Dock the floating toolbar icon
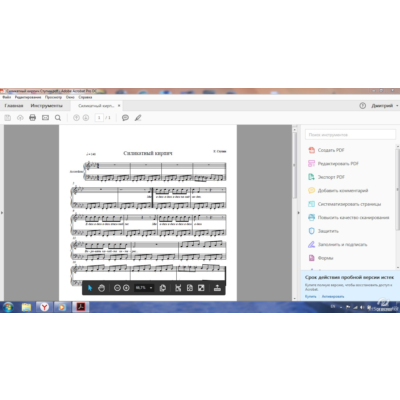This screenshot has width=400, height=400. tap(217, 288)
